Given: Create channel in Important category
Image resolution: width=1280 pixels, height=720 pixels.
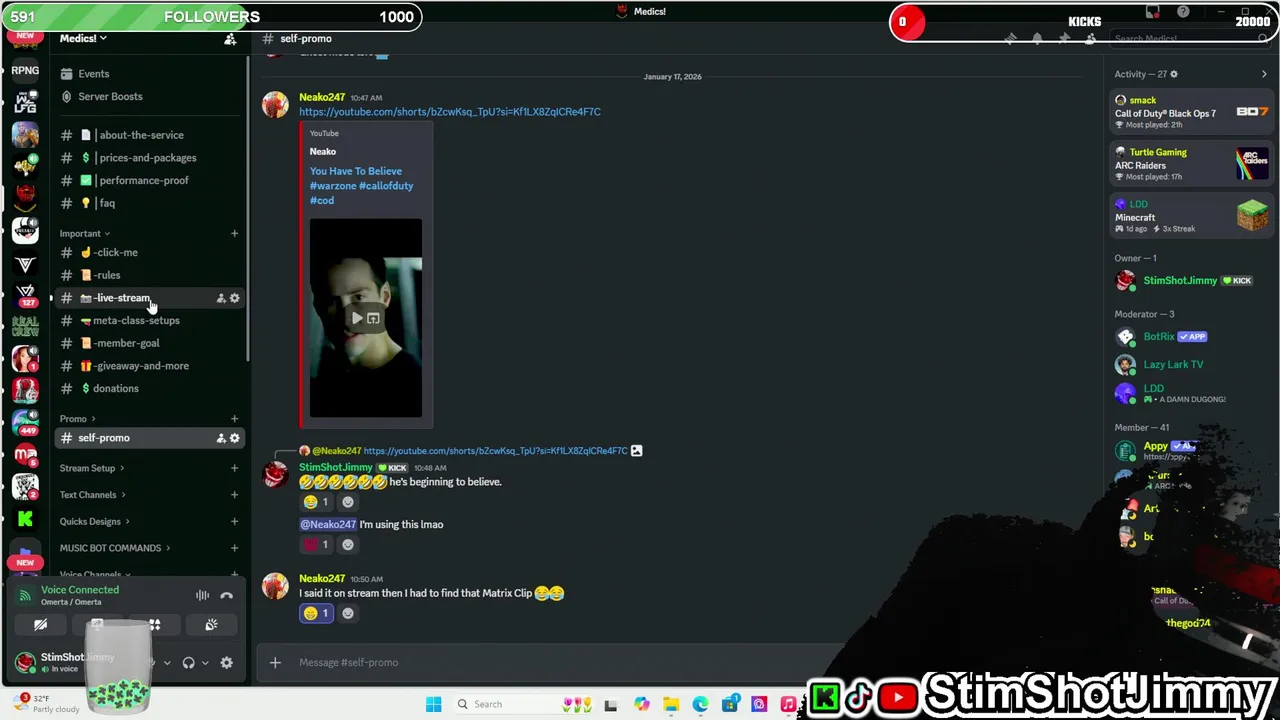Looking at the screenshot, I should click(234, 234).
